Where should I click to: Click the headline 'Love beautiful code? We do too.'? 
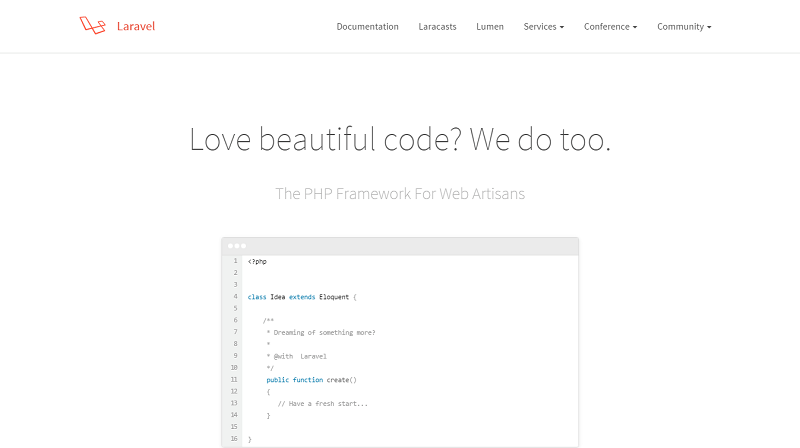click(x=400, y=139)
